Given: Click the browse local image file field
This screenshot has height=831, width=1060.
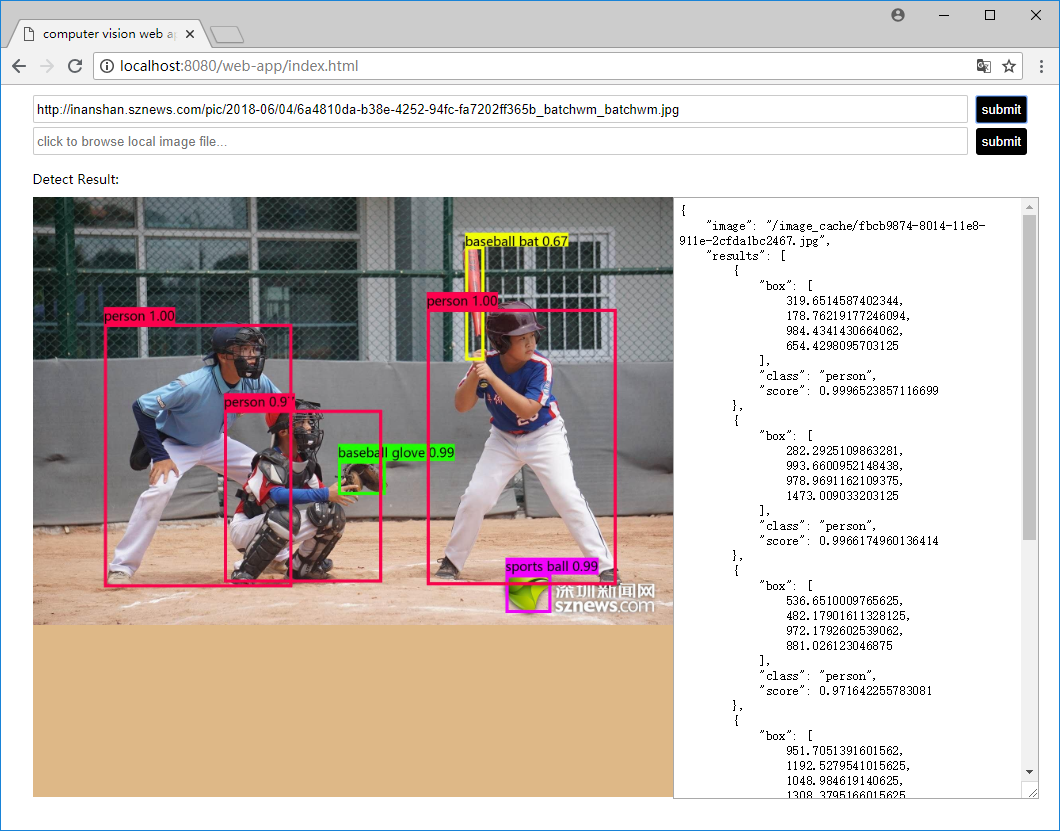Looking at the screenshot, I should tap(500, 141).
